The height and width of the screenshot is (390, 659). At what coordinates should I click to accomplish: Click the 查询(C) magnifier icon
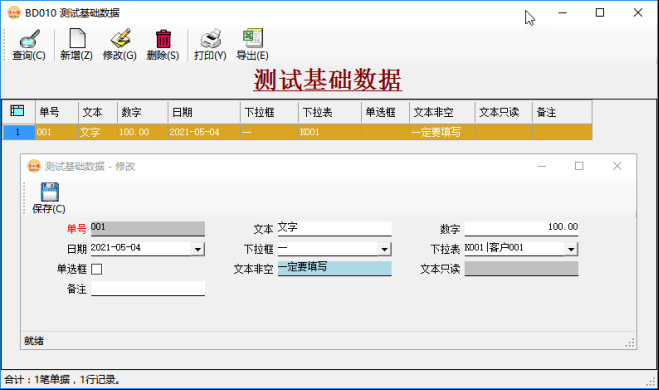29,39
